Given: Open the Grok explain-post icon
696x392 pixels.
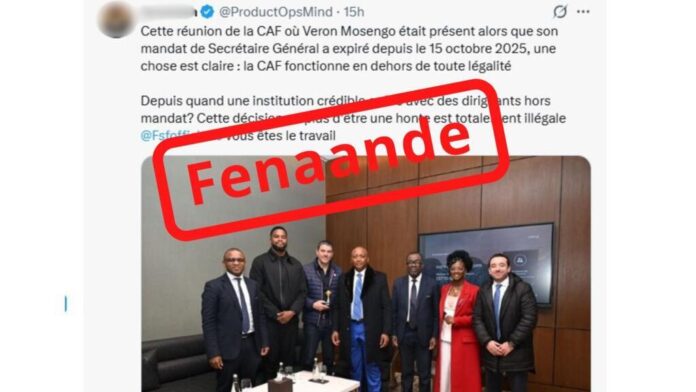Looking at the screenshot, I should (x=560, y=12).
